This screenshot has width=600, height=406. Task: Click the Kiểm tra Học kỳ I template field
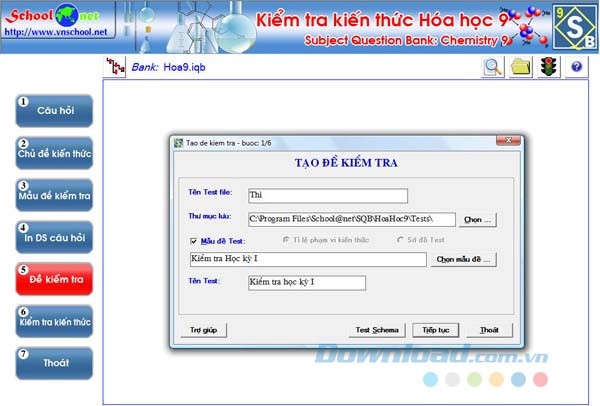(308, 259)
